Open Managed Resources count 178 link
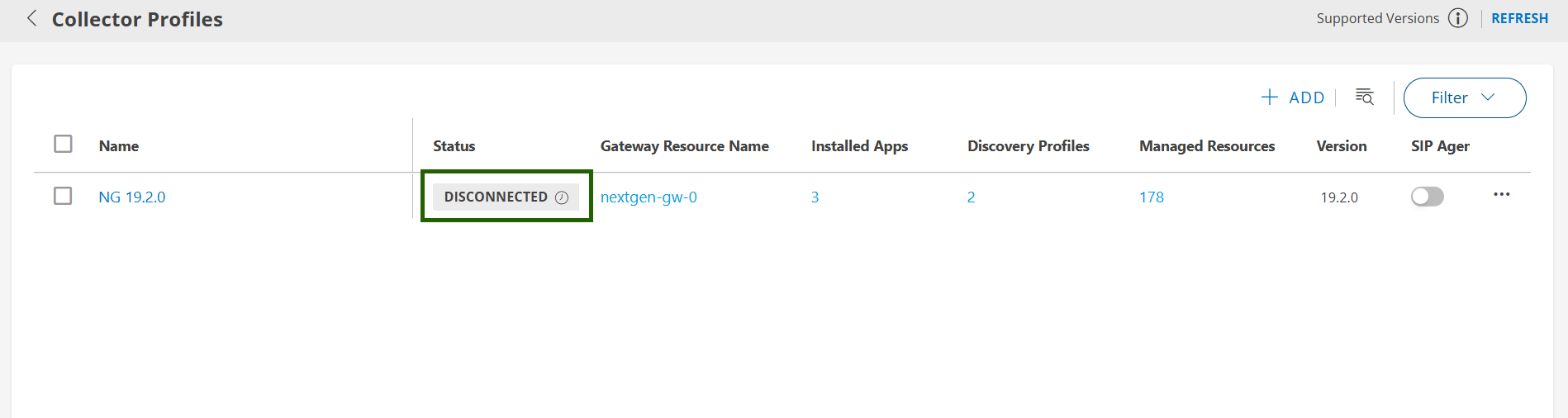 pyautogui.click(x=1151, y=197)
